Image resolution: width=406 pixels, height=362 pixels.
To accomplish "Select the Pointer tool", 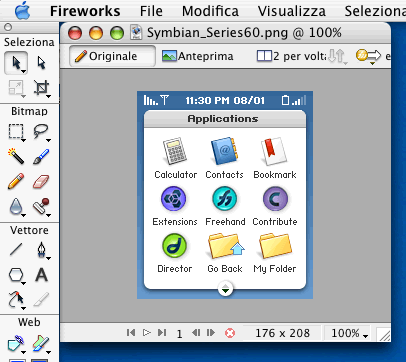I will 16,63.
